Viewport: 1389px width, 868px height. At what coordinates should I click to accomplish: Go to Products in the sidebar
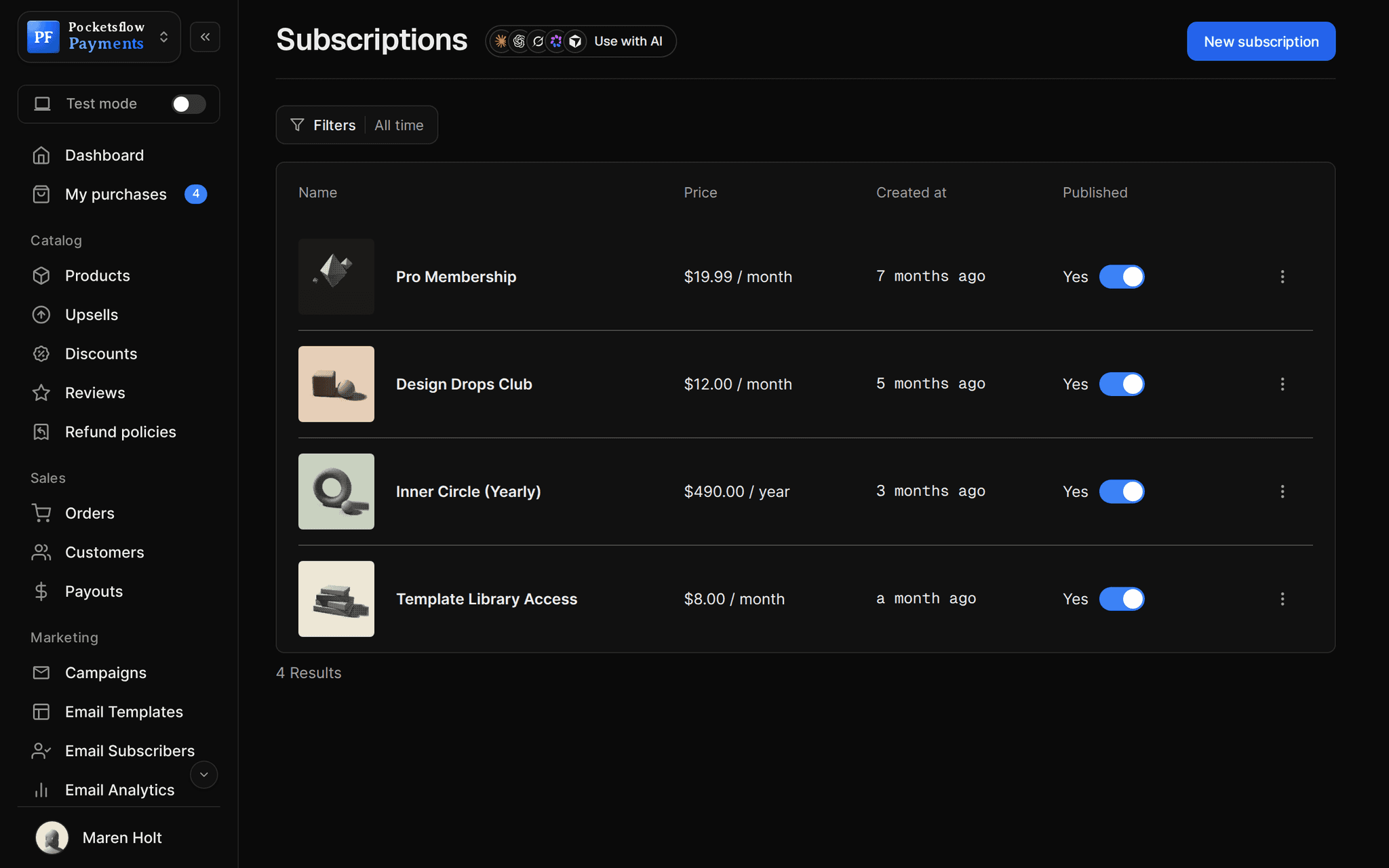coord(97,276)
